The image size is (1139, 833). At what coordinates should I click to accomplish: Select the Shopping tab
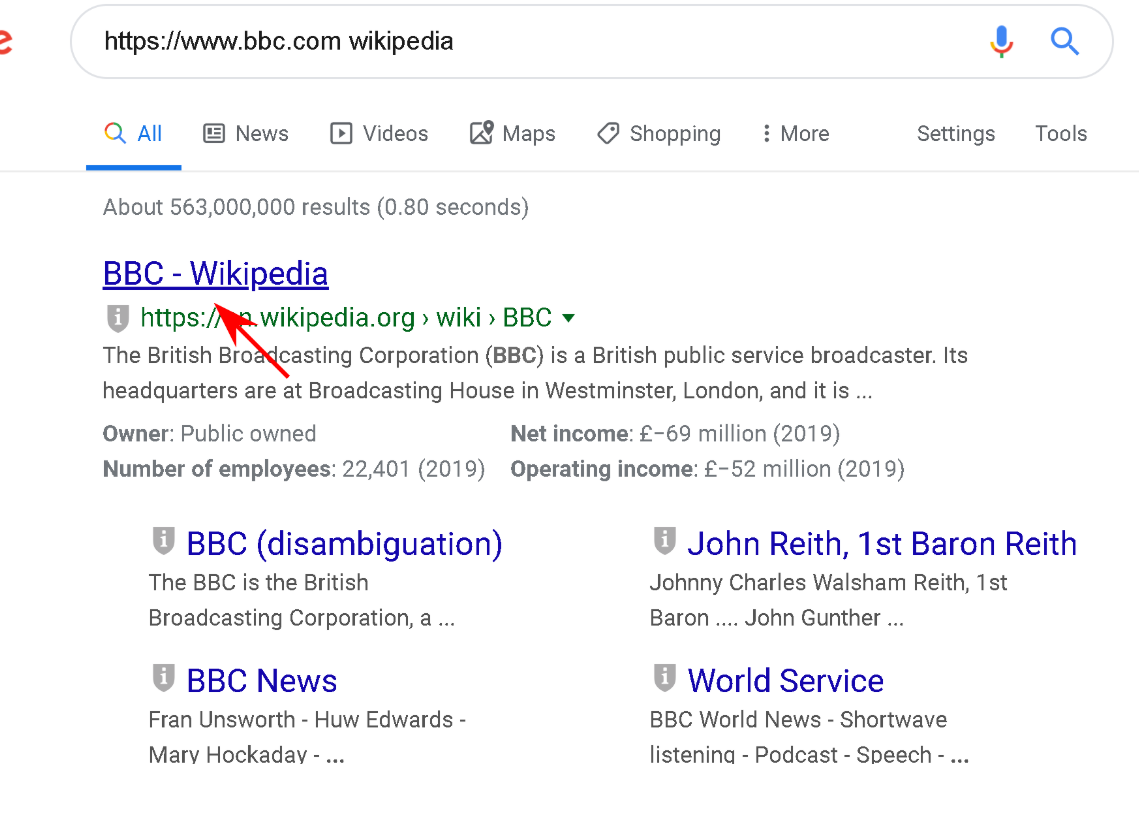point(659,134)
